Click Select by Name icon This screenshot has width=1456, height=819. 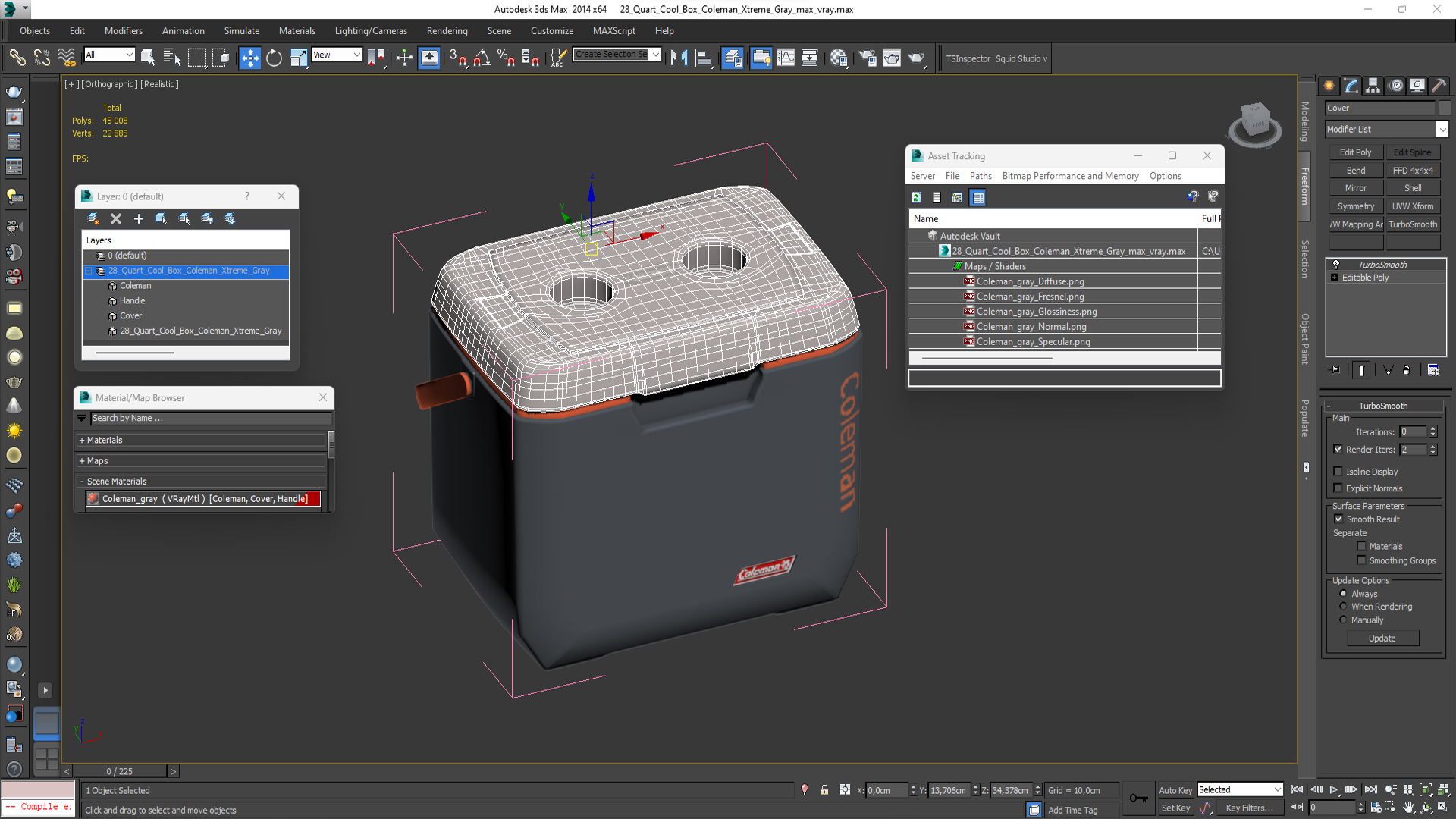[172, 58]
